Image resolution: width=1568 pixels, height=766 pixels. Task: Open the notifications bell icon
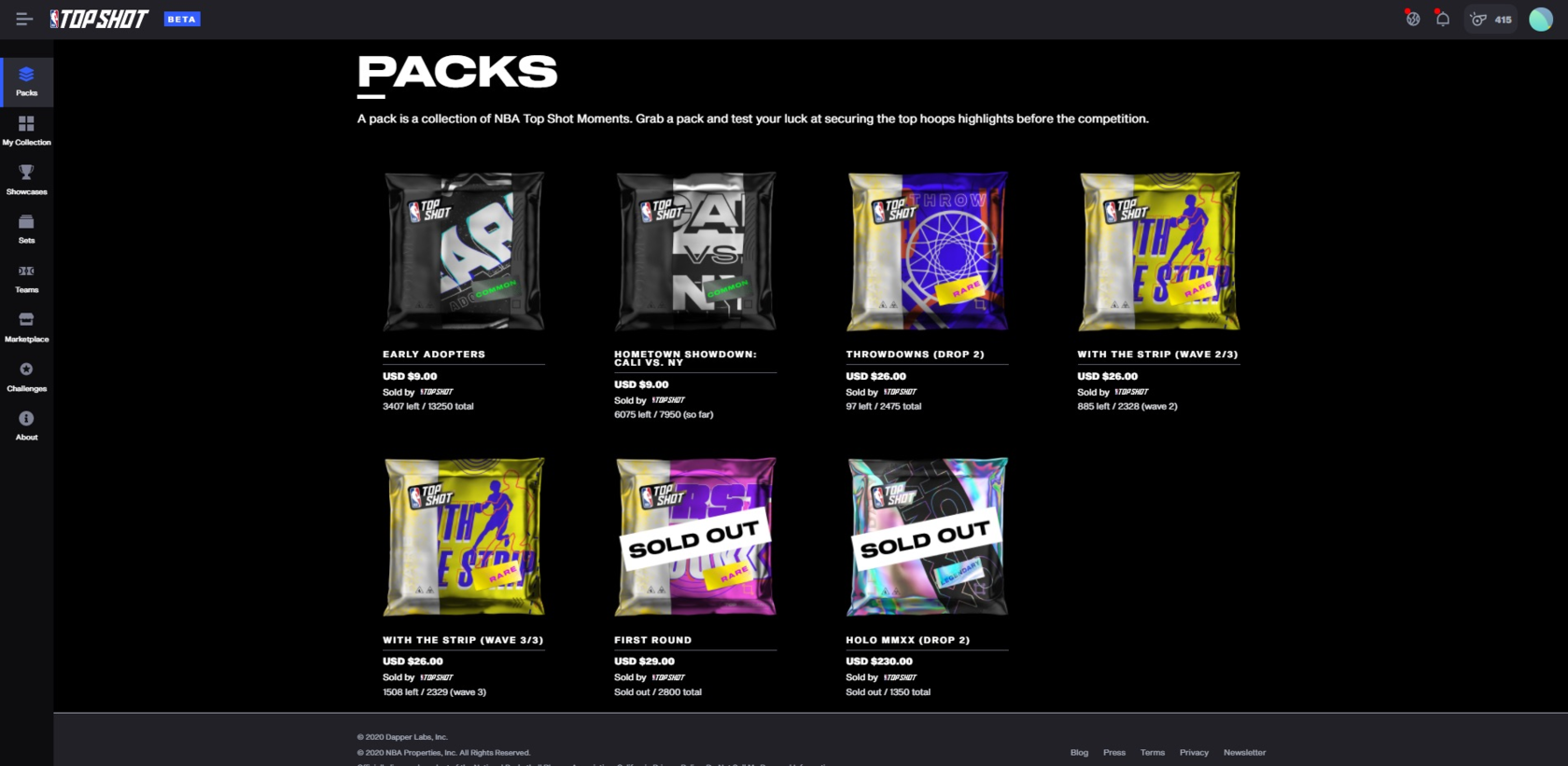pos(1442,19)
